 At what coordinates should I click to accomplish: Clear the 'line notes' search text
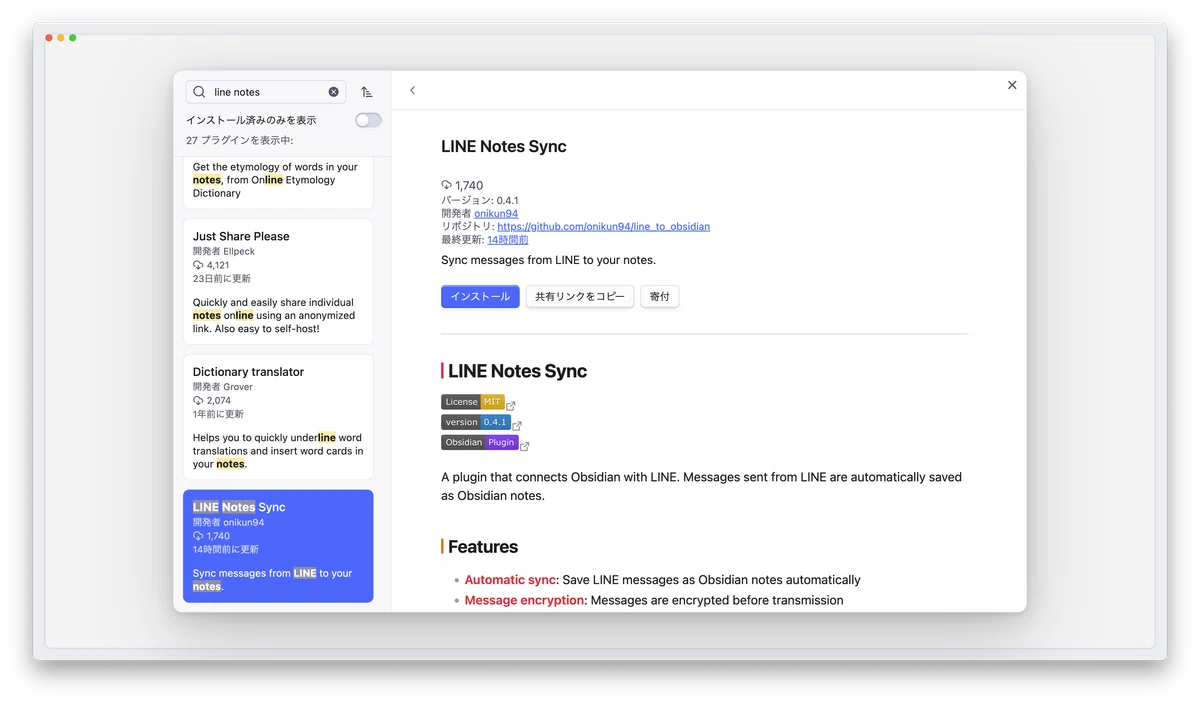pyautogui.click(x=334, y=92)
